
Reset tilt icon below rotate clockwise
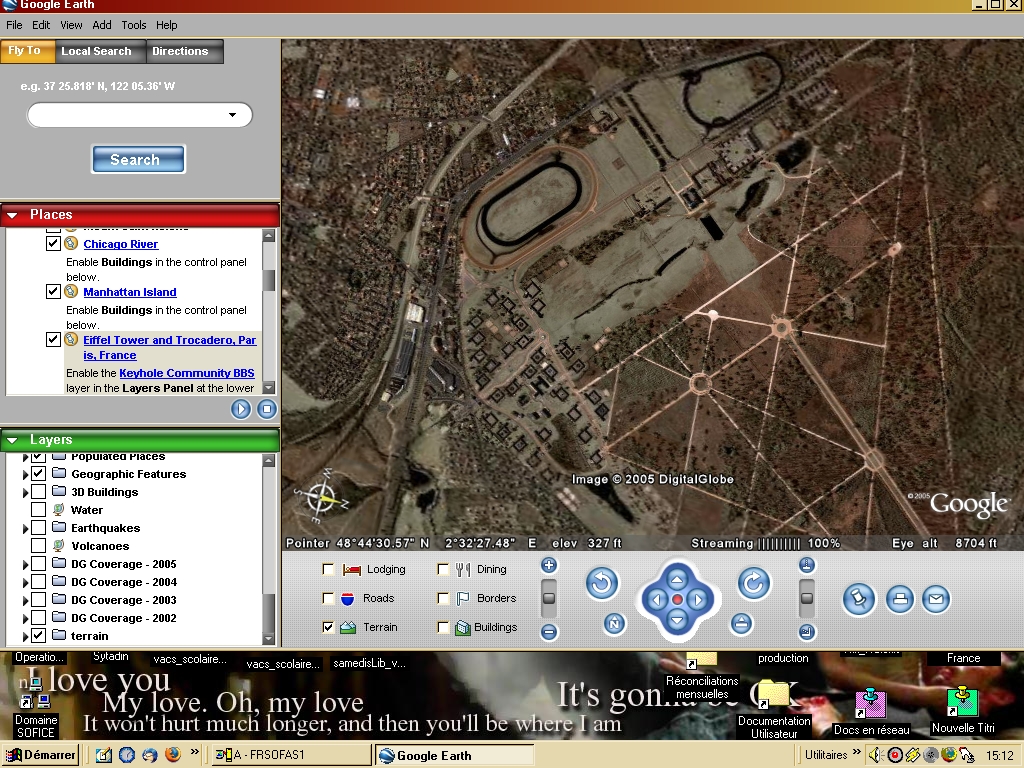(741, 624)
